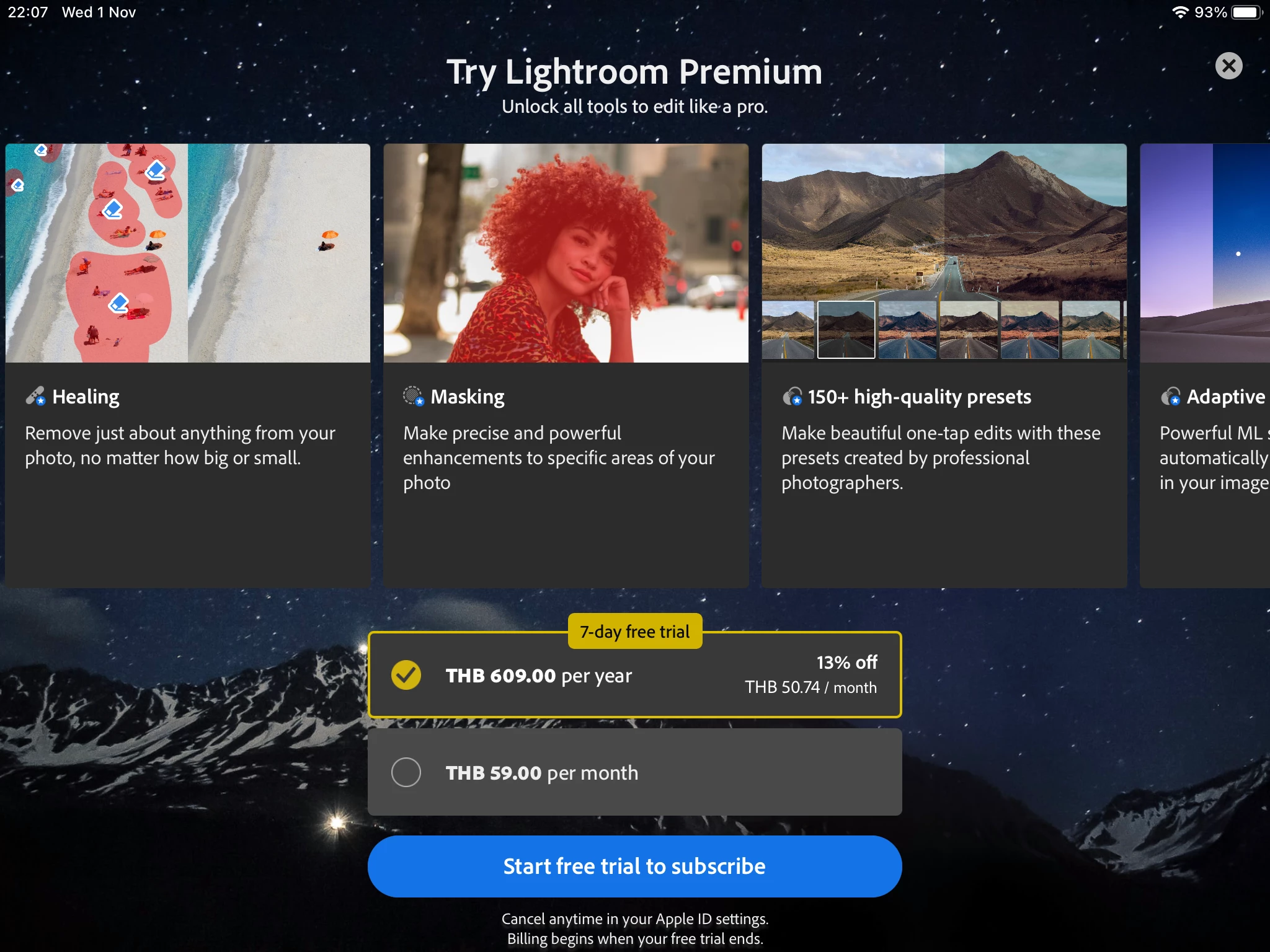Screen dimensions: 1270x952
Task: Click the Adaptive feature icon
Action: click(1170, 397)
